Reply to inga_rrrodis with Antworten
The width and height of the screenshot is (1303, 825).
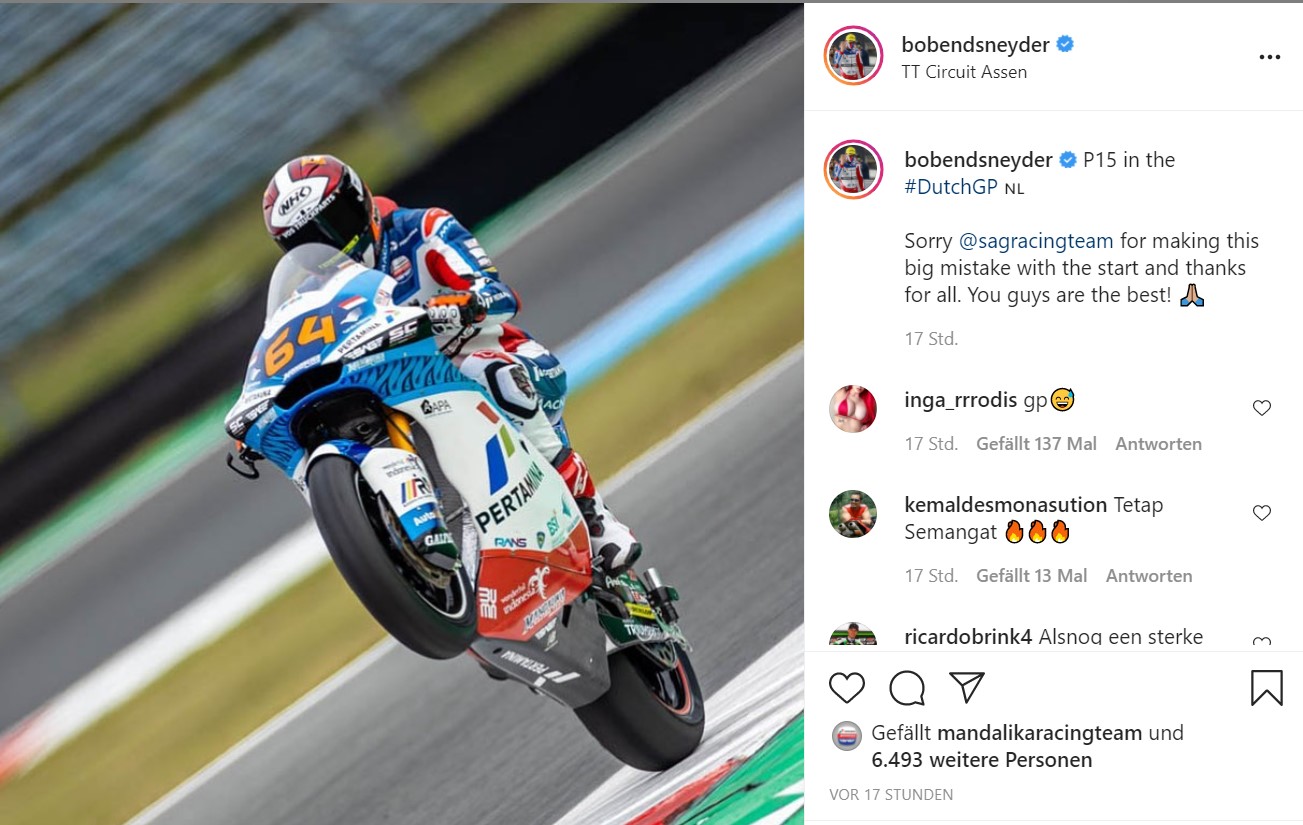pyautogui.click(x=1159, y=444)
